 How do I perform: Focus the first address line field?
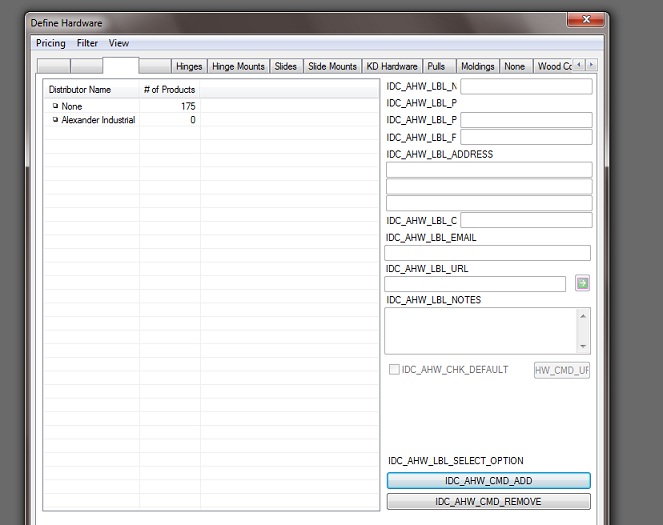click(489, 170)
